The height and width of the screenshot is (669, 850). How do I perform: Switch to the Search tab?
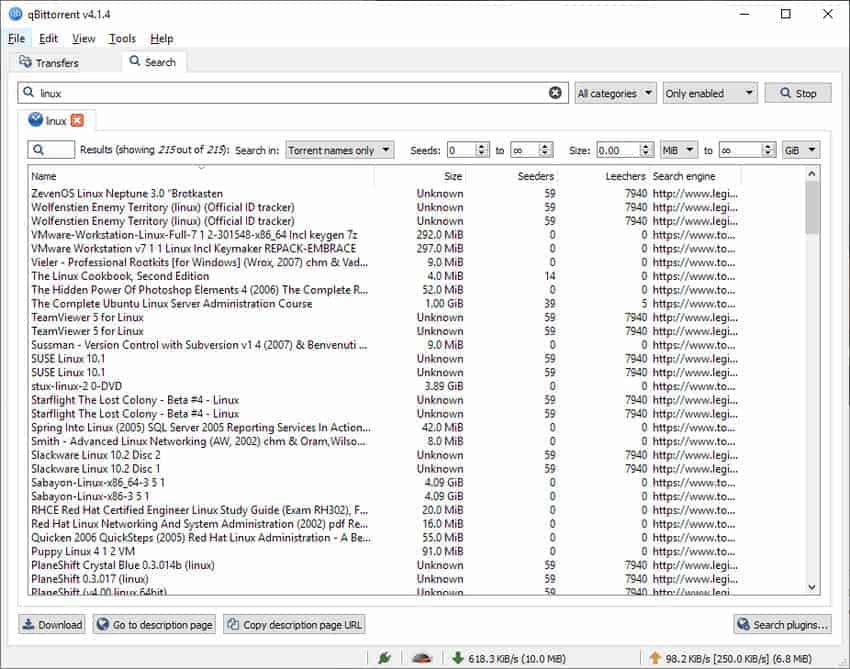coord(153,62)
